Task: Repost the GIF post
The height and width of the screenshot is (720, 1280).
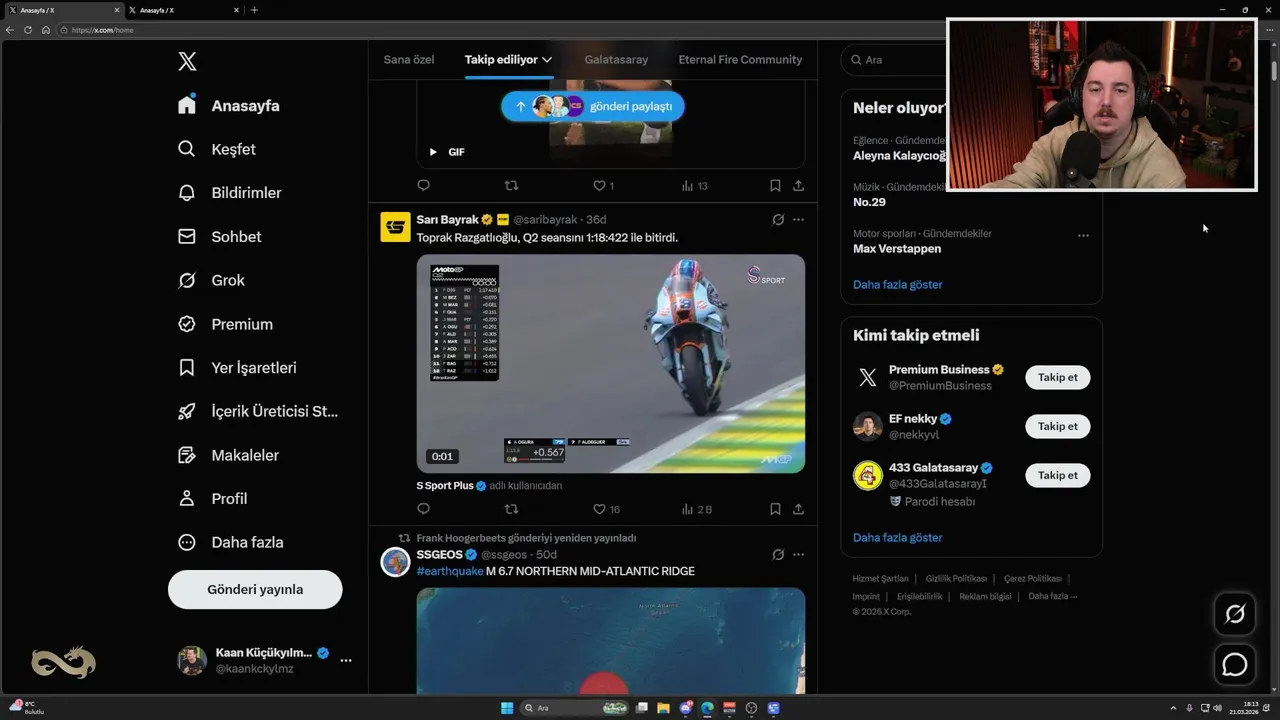Action: click(x=511, y=185)
